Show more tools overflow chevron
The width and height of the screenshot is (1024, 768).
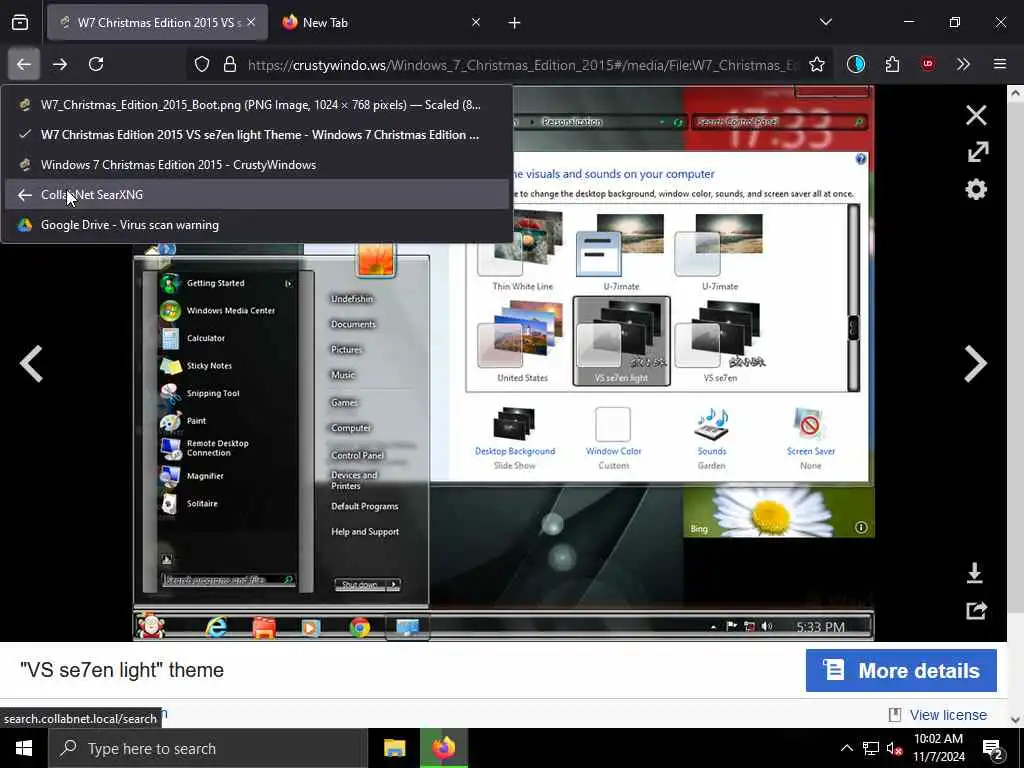963,64
